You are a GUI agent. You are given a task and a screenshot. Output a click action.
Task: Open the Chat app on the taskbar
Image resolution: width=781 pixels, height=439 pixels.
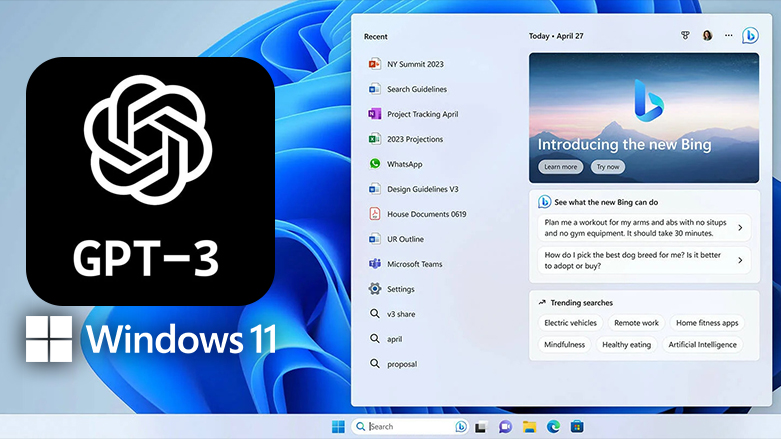(x=505, y=427)
